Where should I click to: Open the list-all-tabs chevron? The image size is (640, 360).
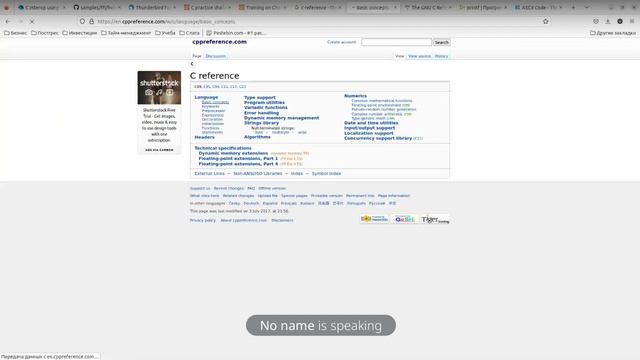587,7
